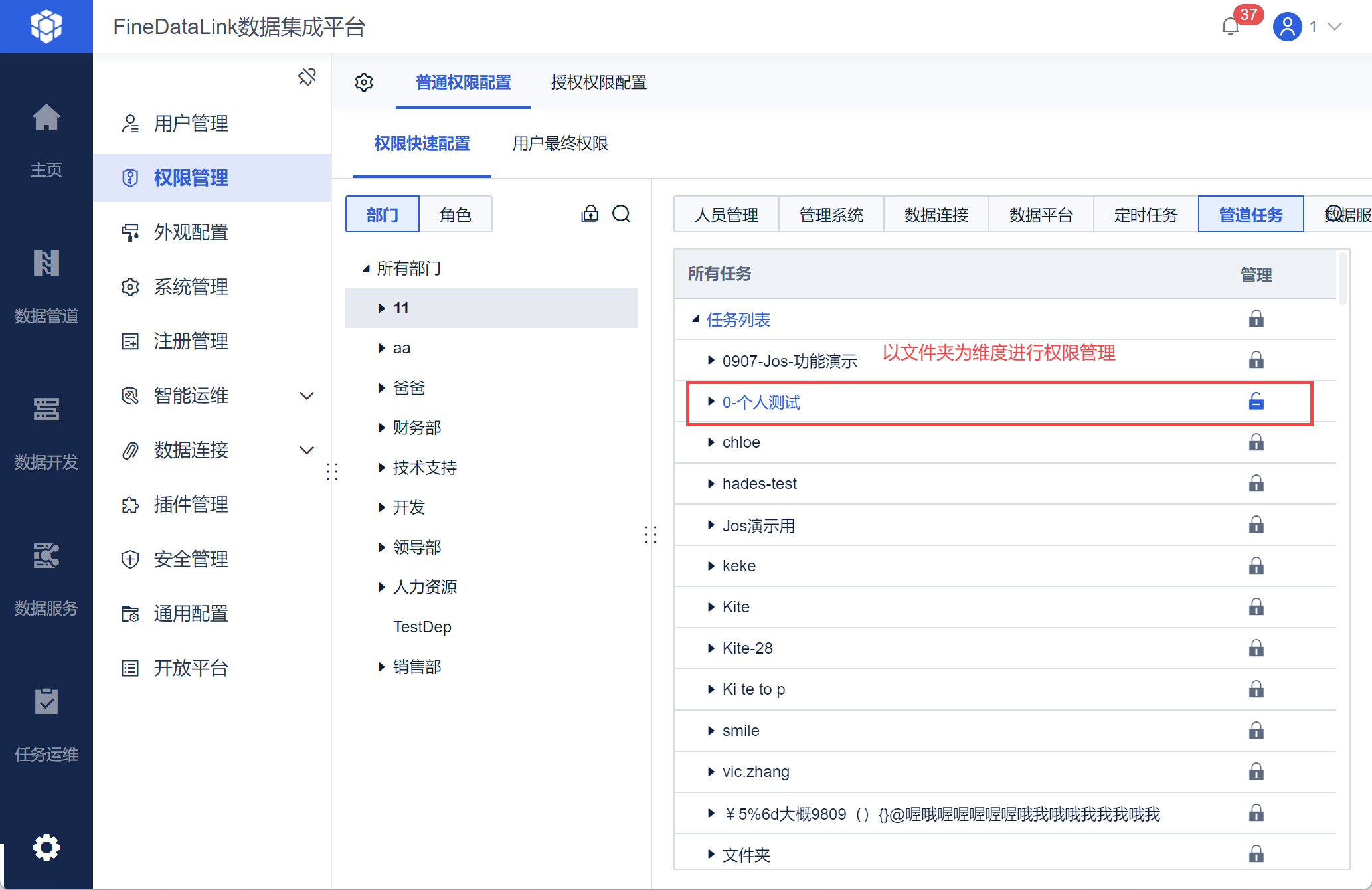Toggle management lock for chloe folder
Viewport: 1372px width, 890px height.
1256,442
